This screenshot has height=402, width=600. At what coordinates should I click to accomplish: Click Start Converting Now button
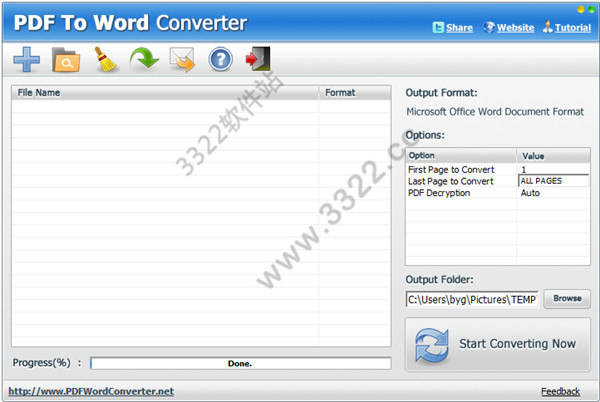498,344
